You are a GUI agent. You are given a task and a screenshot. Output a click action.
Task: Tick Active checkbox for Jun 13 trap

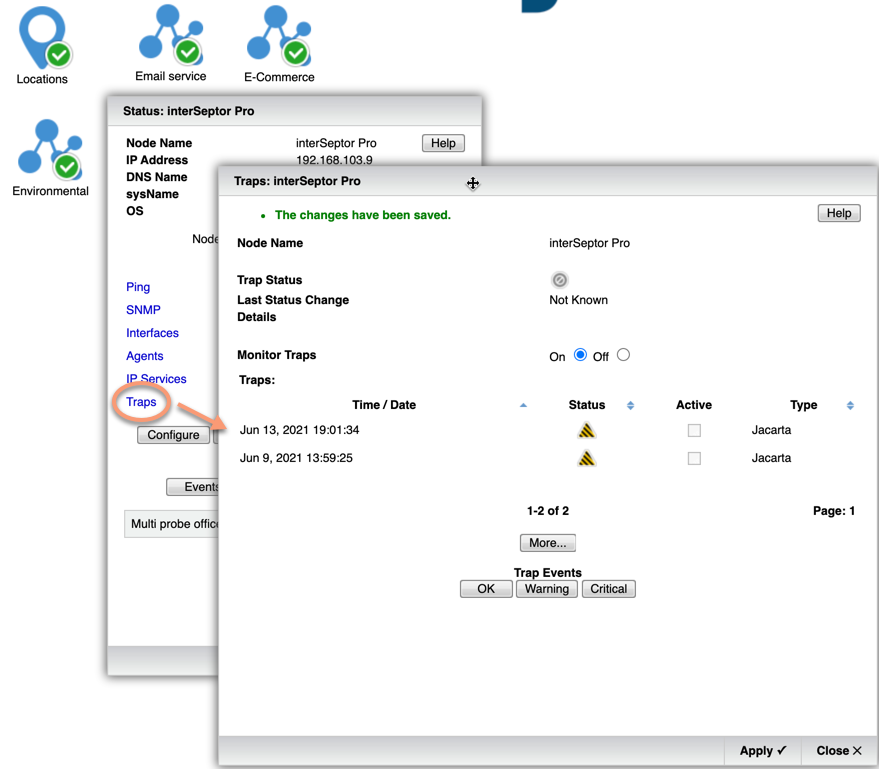point(694,430)
